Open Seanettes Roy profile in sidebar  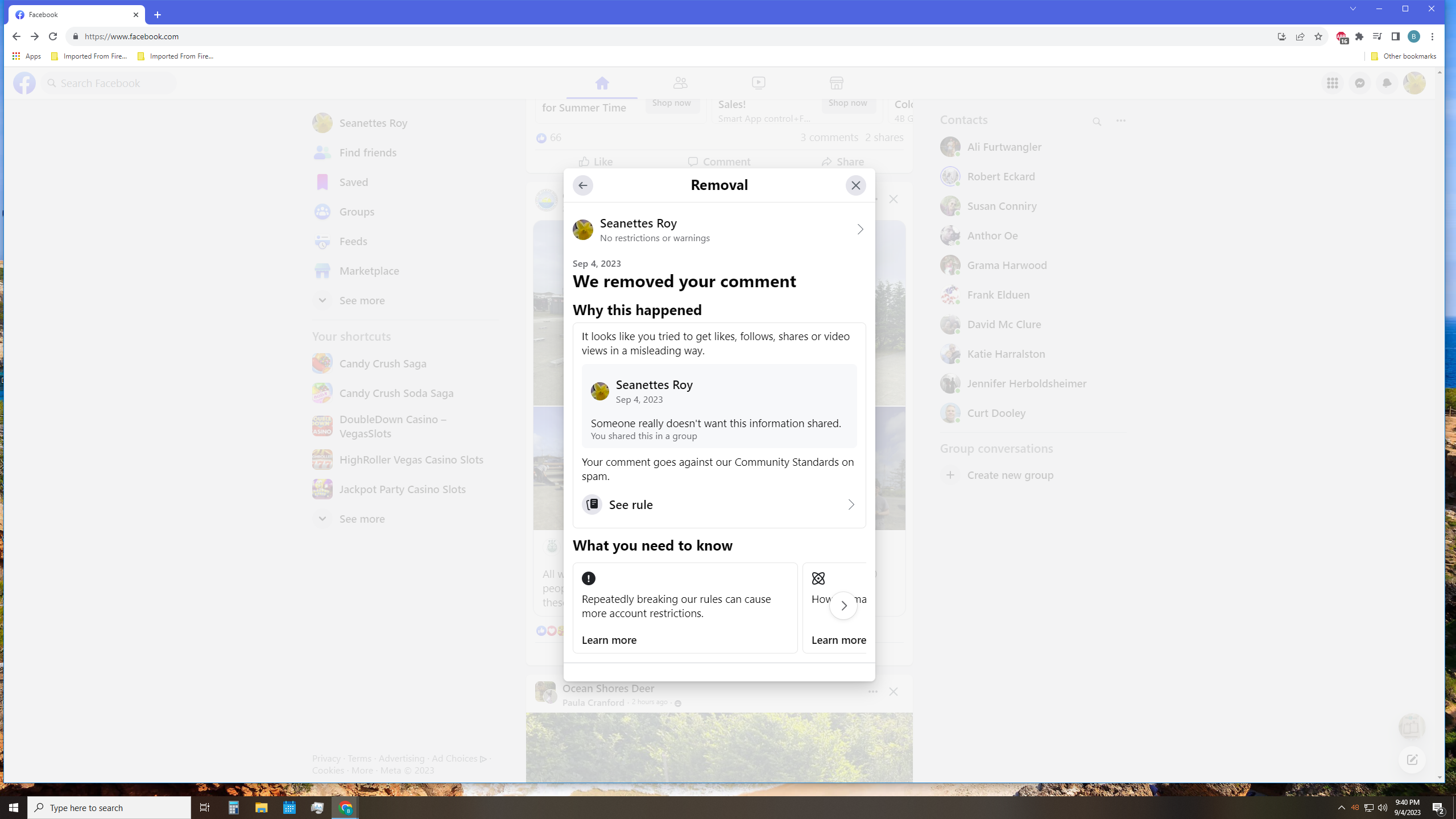[x=405, y=123]
